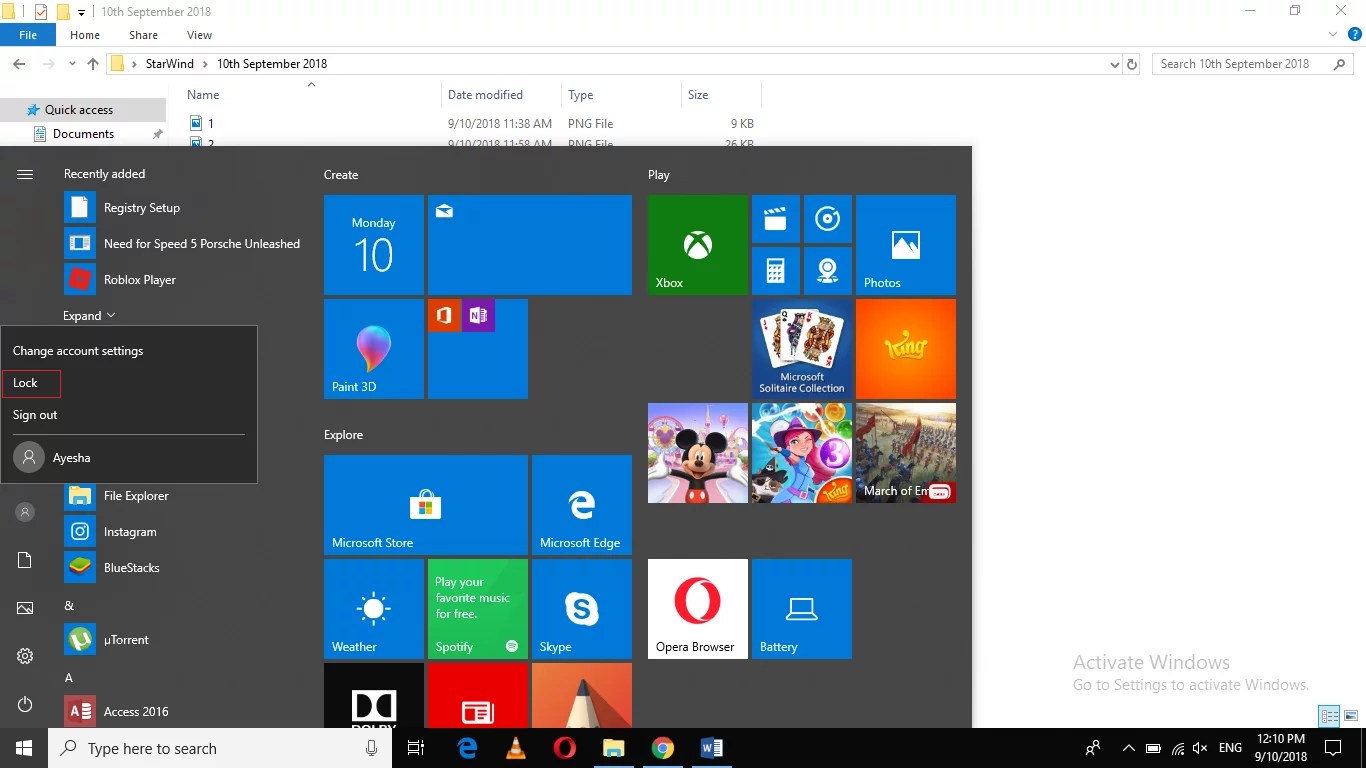The width and height of the screenshot is (1366, 768).
Task: Open Task View on the taskbar
Action: click(x=417, y=748)
